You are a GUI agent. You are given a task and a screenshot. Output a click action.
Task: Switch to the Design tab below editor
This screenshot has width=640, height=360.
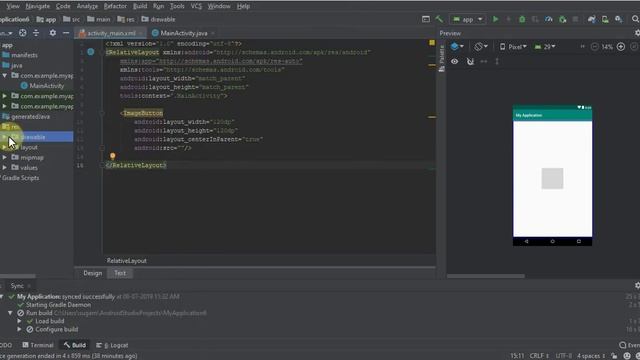[93, 273]
